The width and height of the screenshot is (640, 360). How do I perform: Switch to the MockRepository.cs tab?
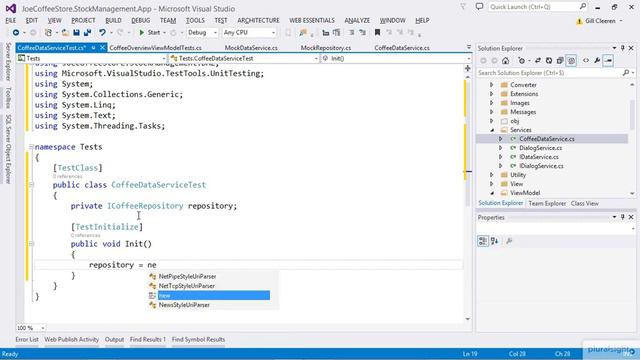[326, 48]
